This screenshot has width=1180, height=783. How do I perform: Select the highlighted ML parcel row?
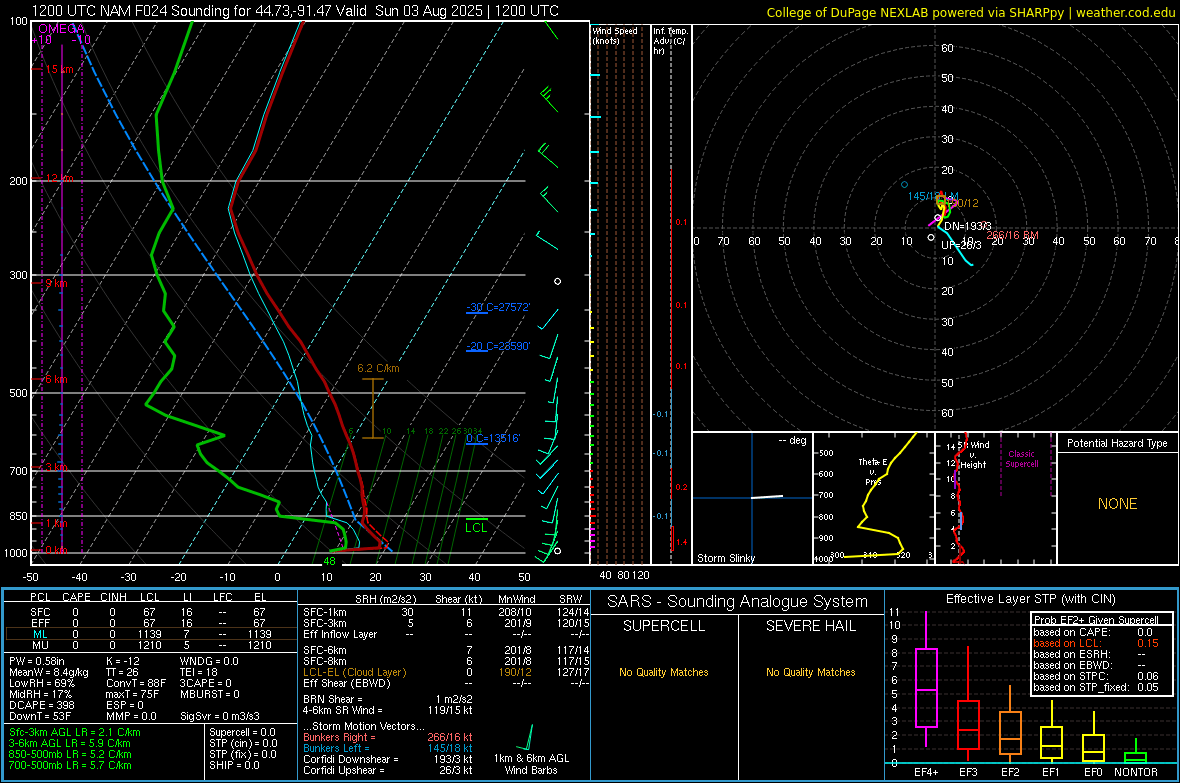pyautogui.click(x=151, y=634)
